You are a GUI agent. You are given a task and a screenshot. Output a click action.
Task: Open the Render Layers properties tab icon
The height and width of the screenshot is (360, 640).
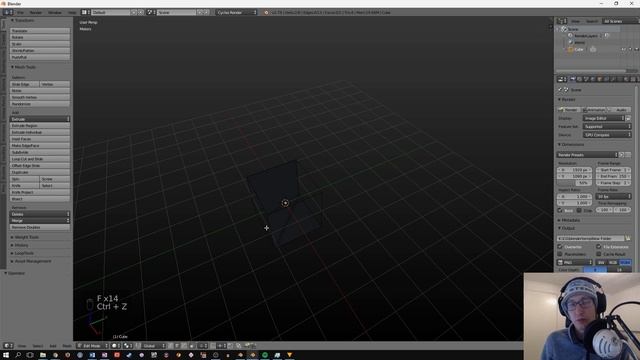pyautogui.click(x=580, y=79)
